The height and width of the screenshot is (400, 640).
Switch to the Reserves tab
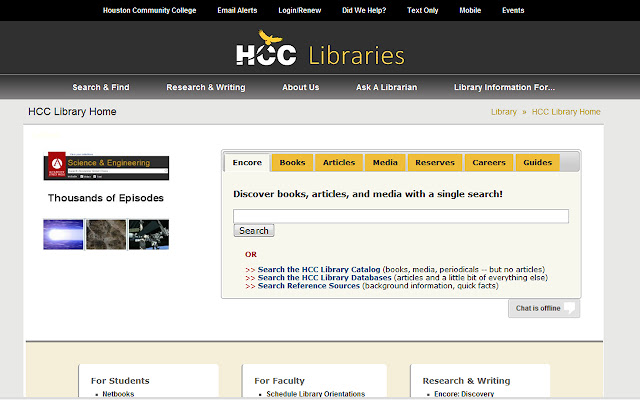tap(435, 162)
